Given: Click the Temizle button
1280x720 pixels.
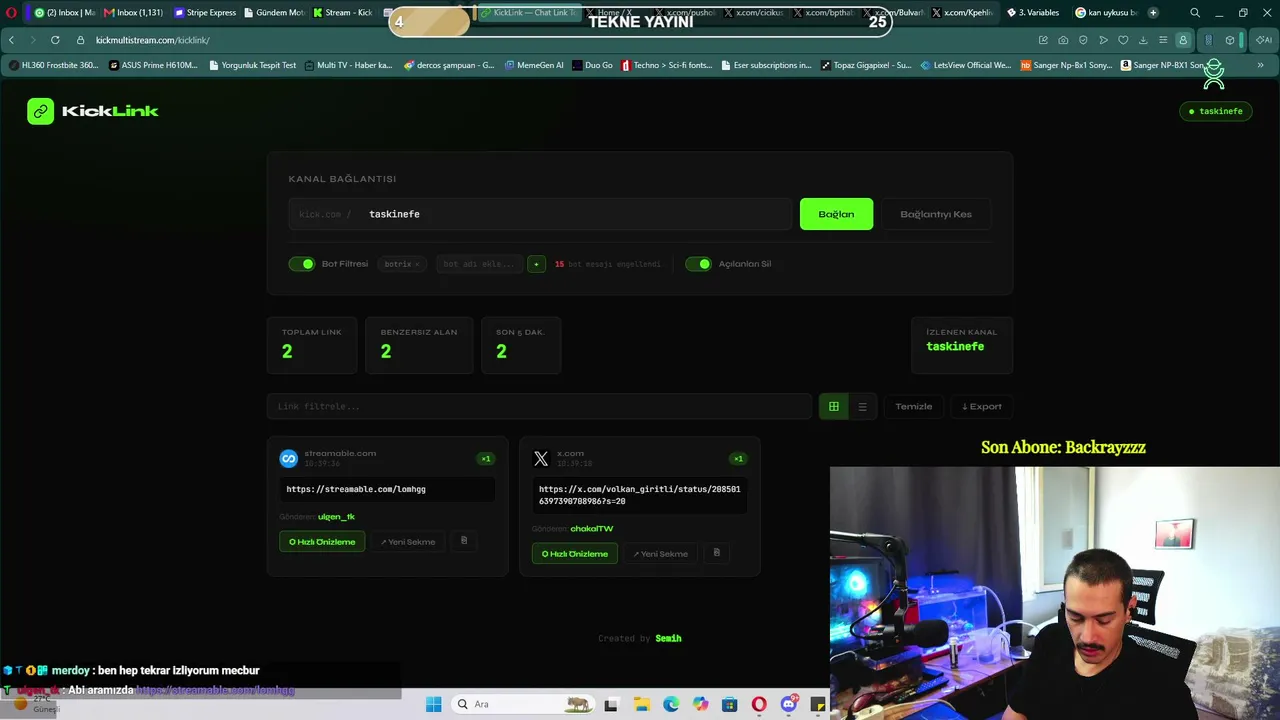Looking at the screenshot, I should [x=914, y=406].
